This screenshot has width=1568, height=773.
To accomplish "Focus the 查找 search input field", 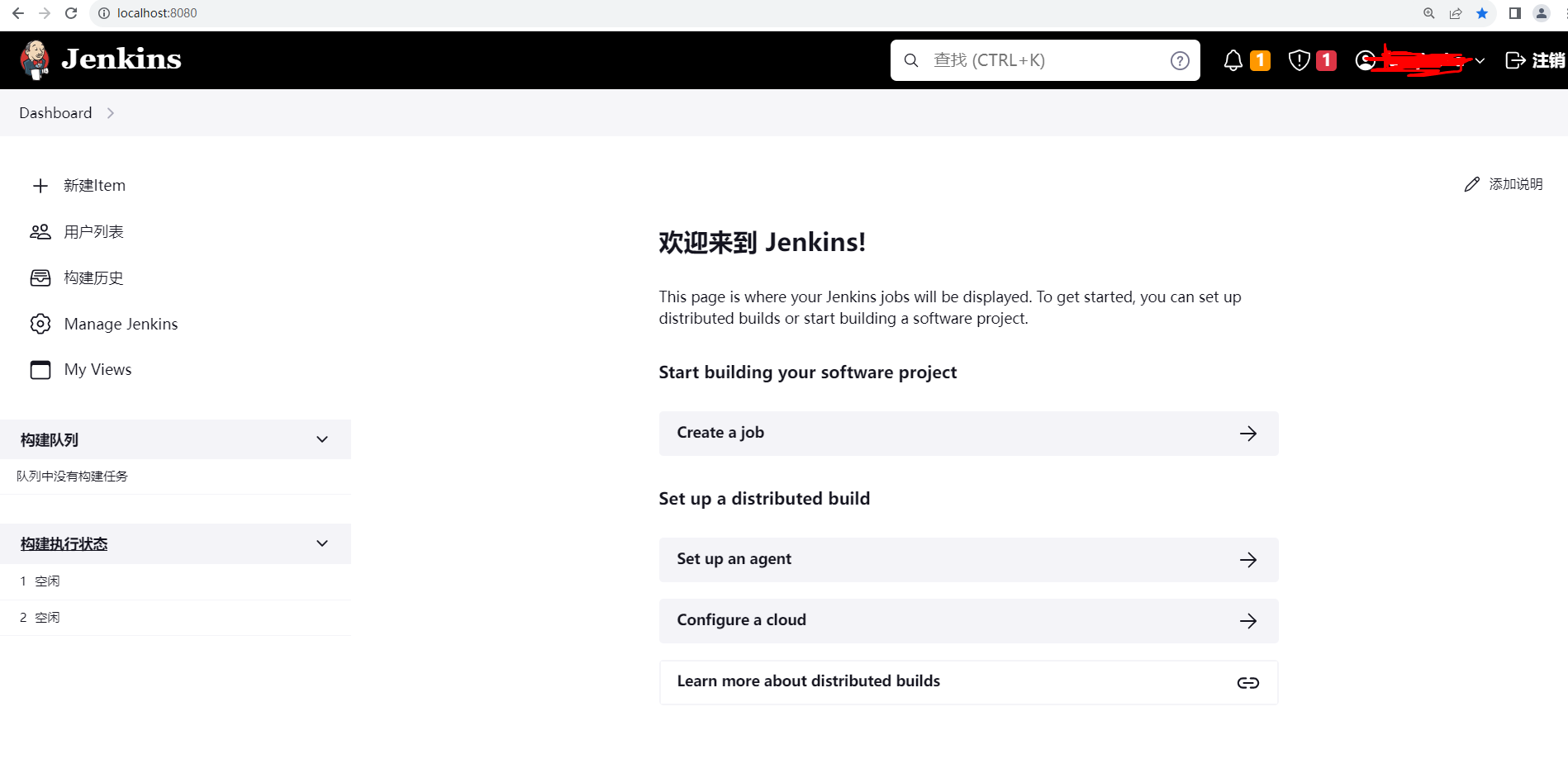I will point(1045,60).
